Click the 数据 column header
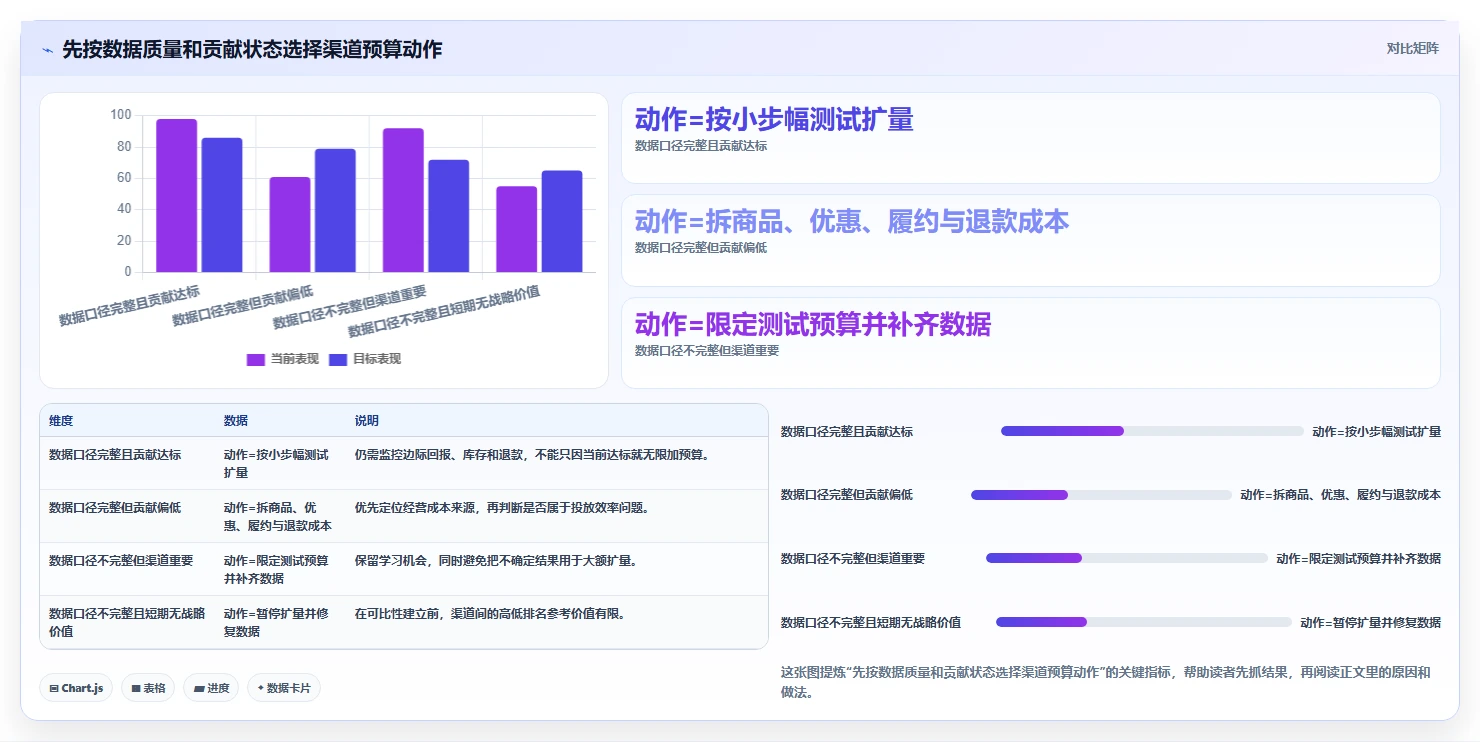The image size is (1480, 742). [x=236, y=421]
